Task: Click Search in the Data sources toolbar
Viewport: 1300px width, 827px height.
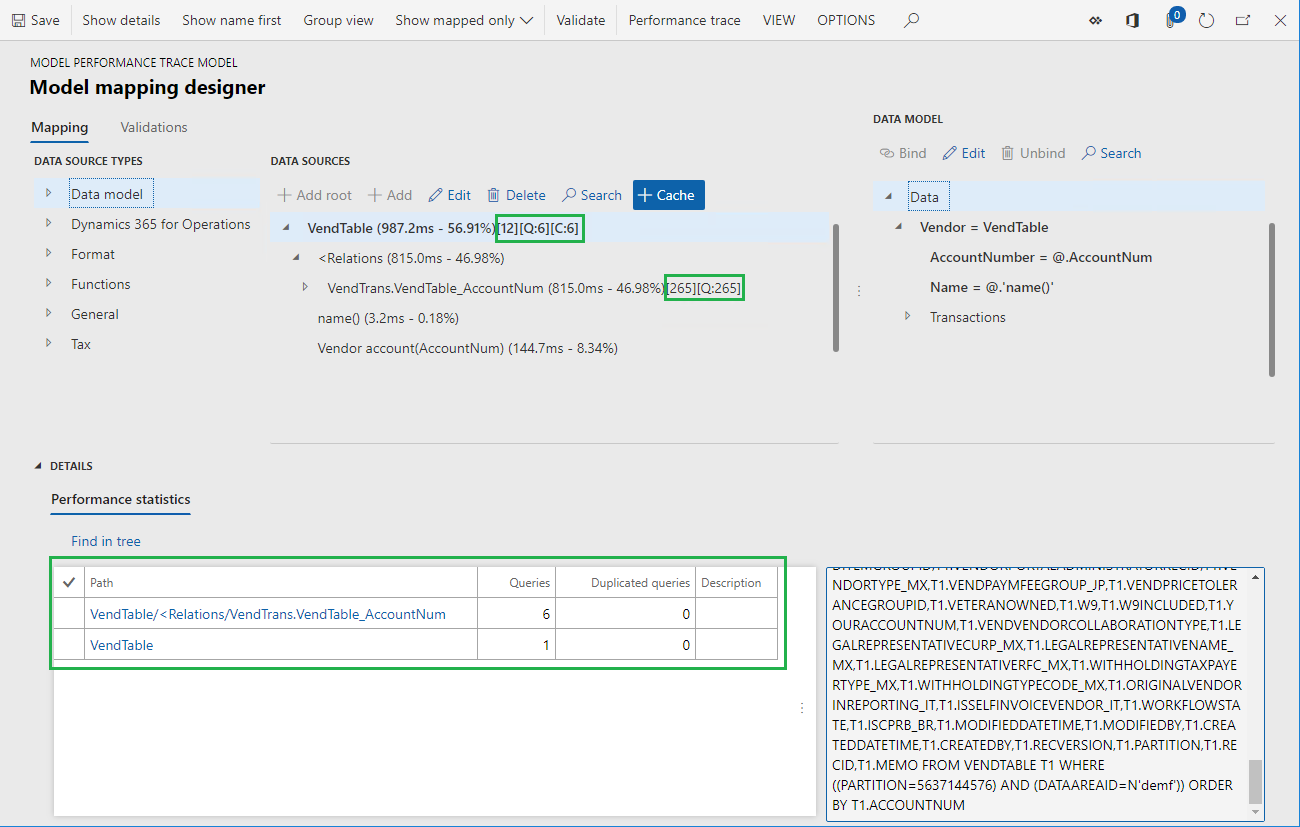Action: 591,195
